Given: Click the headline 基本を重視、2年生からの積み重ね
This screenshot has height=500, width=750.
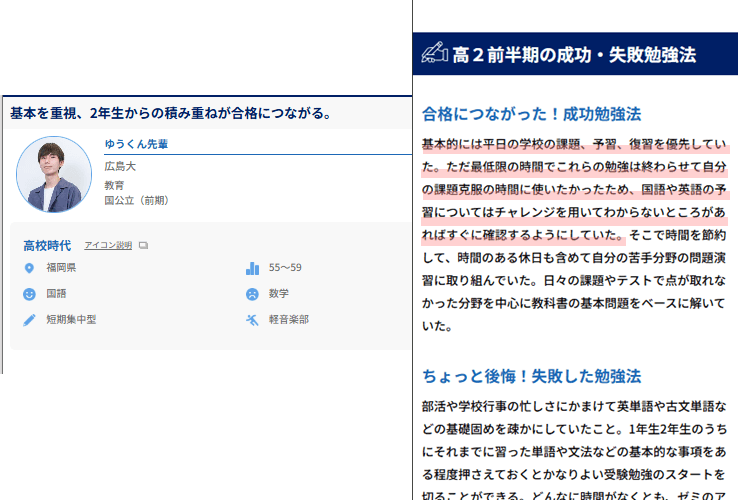Looking at the screenshot, I should click(x=170, y=113).
